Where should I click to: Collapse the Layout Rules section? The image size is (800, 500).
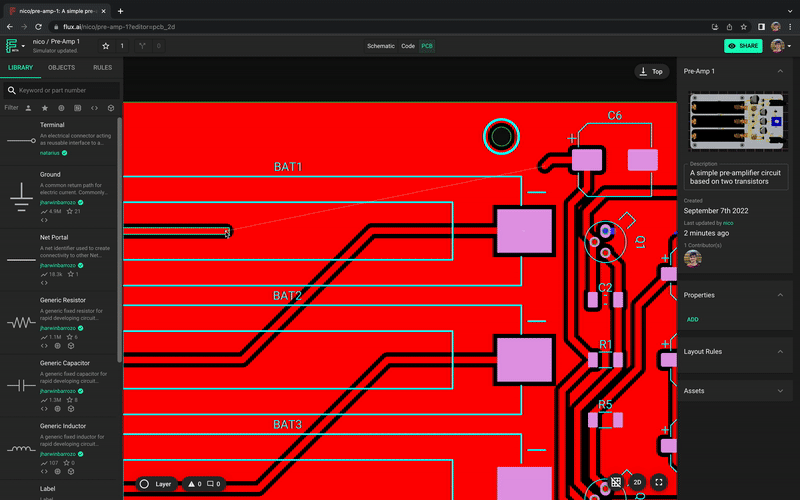click(x=779, y=352)
